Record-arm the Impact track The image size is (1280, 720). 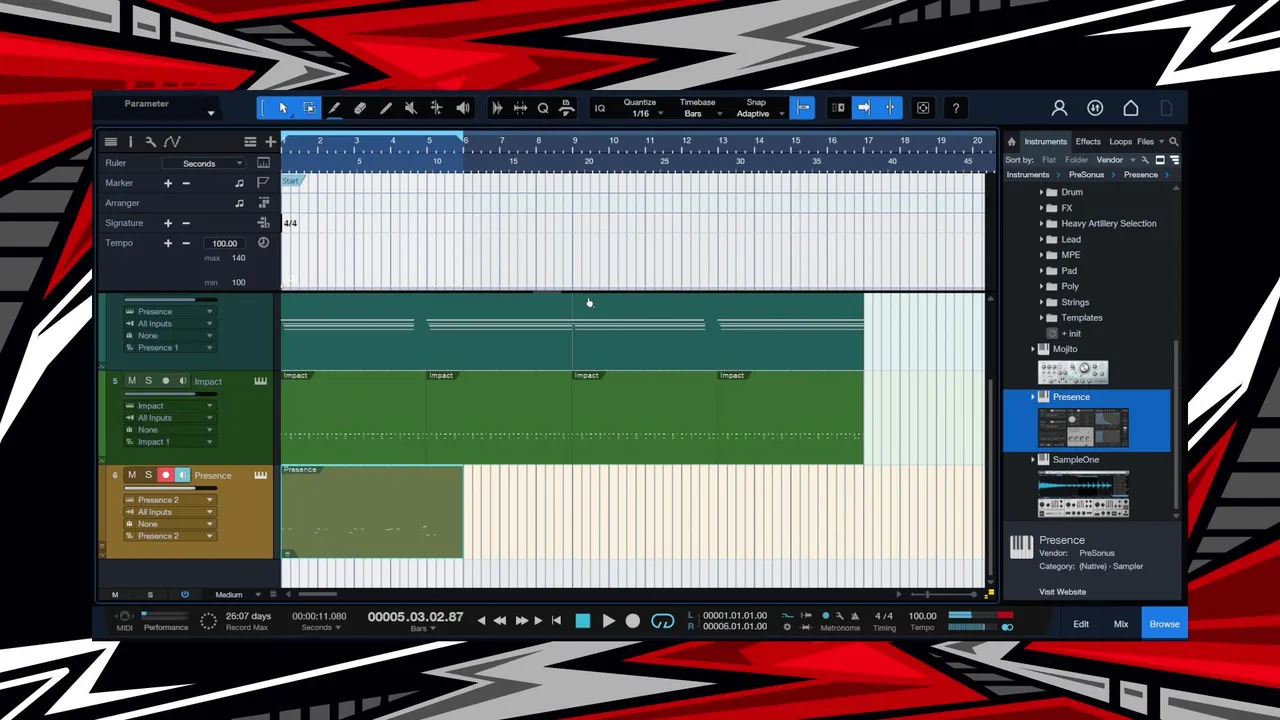165,381
